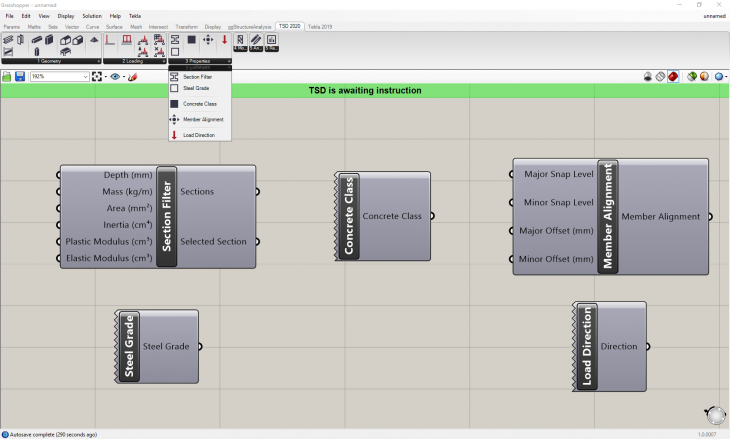Click the empty-square Steel Grade icon in the ribbon
Screen dimensions: 730x439
point(175,52)
